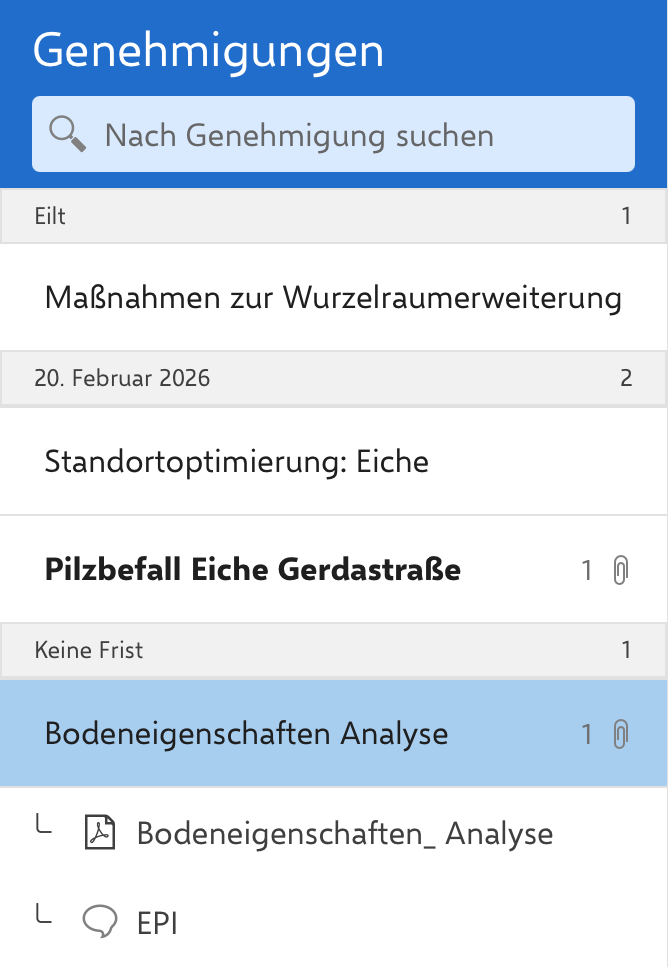The image size is (668, 967).
Task: Click count badge in Eilt header
Action: [627, 216]
